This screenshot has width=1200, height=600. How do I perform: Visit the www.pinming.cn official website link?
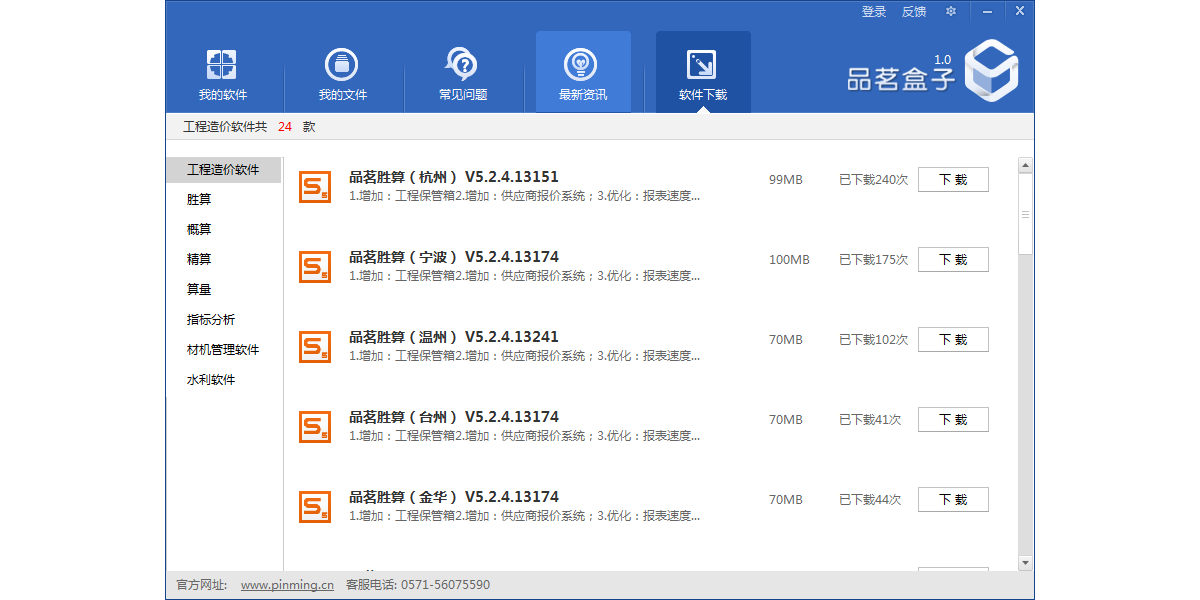point(287,585)
